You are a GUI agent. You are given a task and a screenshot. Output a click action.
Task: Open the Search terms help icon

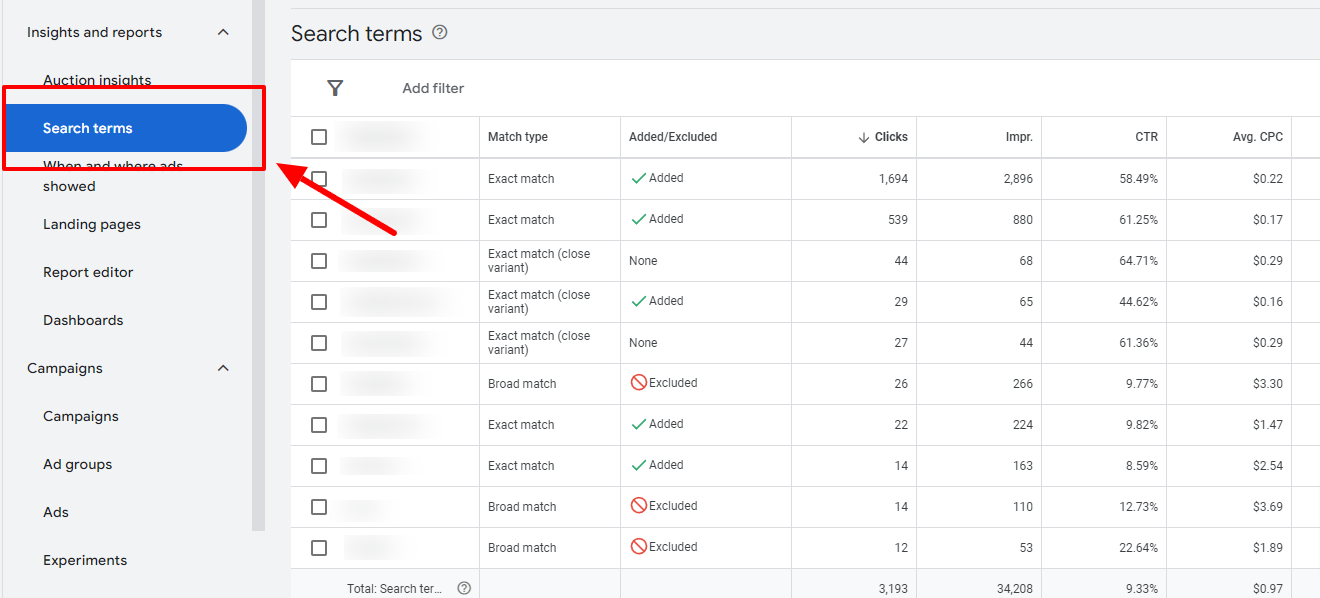coord(440,33)
